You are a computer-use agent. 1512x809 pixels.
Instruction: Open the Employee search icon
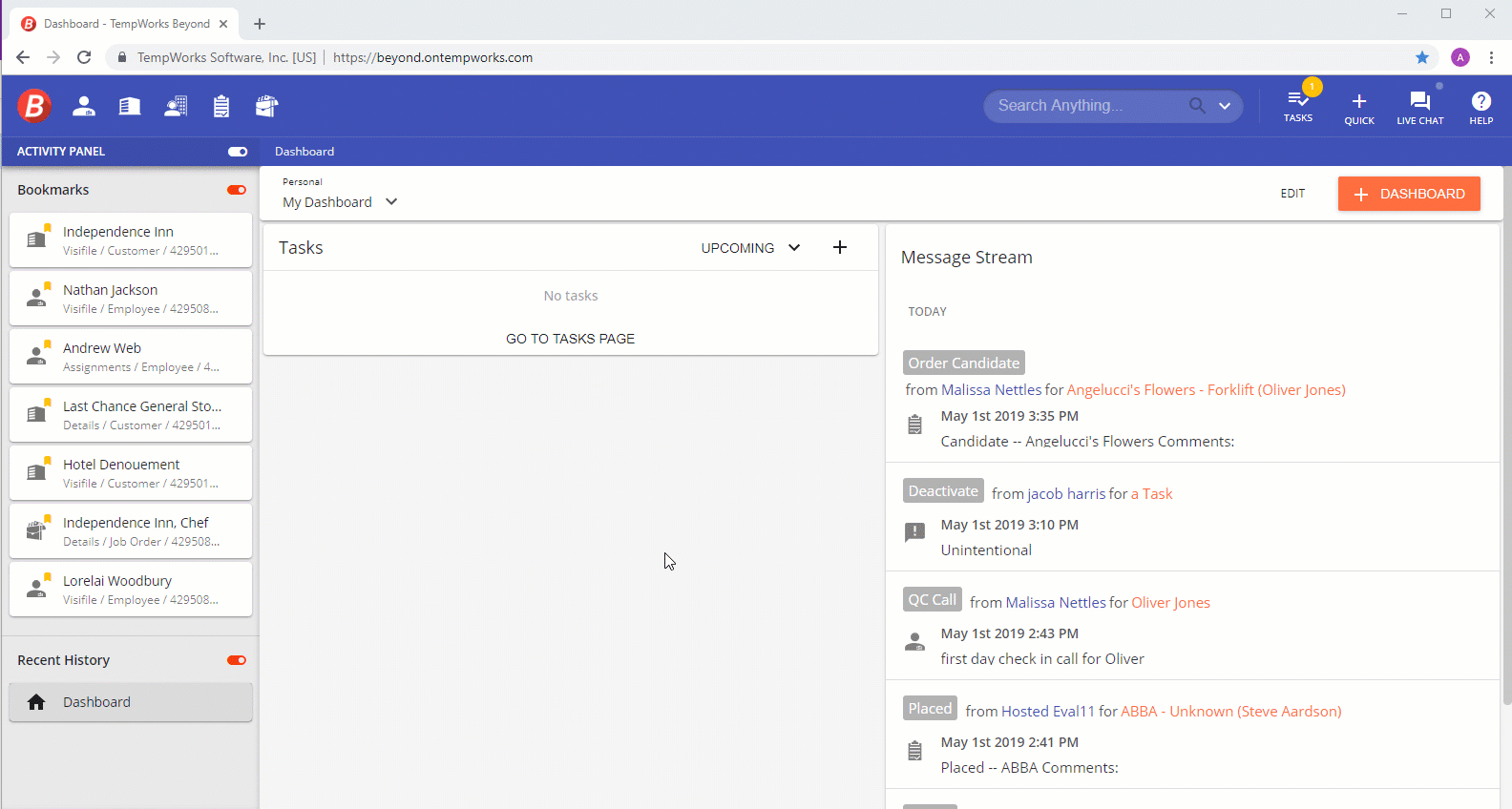[84, 106]
